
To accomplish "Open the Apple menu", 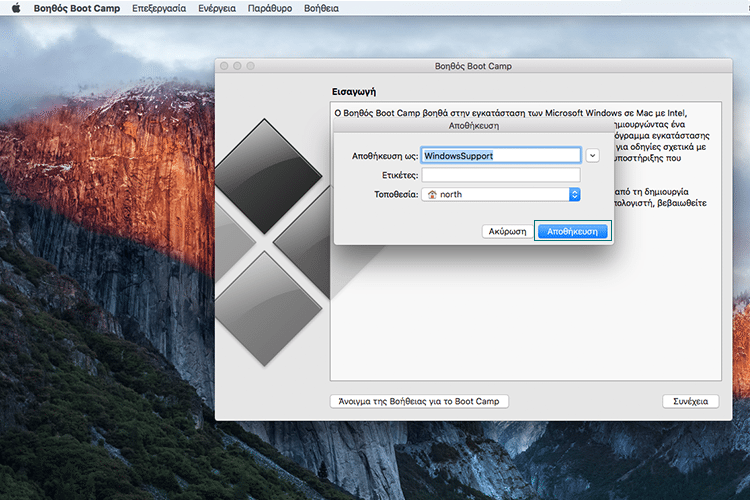I will [x=16, y=8].
